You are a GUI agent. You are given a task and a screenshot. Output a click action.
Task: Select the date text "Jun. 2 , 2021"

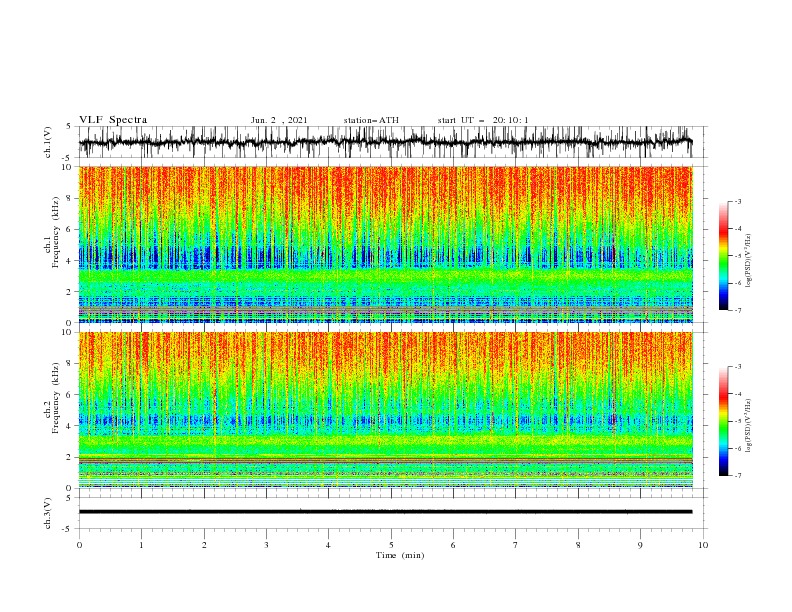tap(279, 120)
